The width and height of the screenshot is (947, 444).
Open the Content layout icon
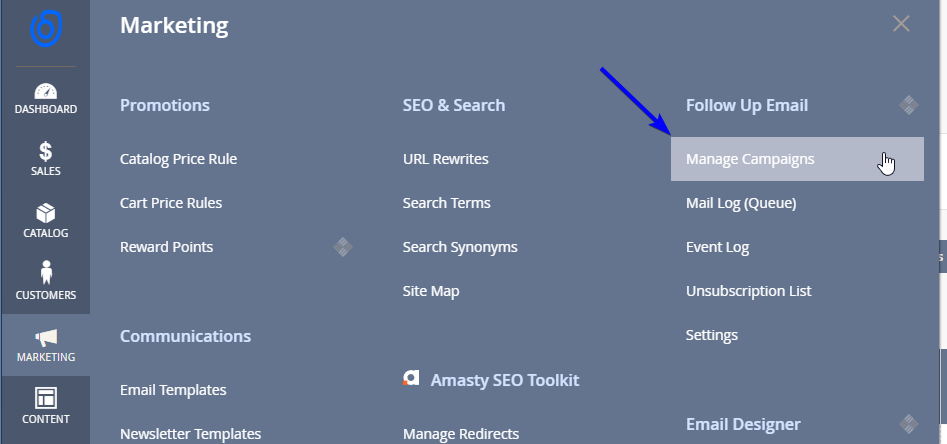pyautogui.click(x=45, y=398)
